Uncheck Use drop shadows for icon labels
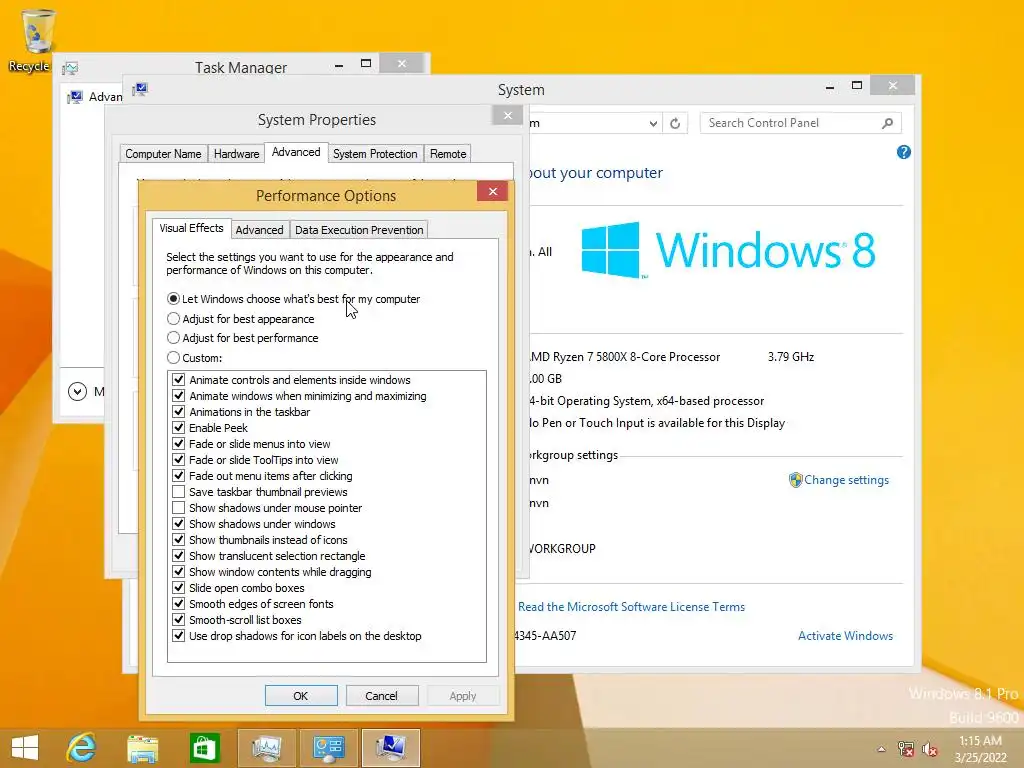This screenshot has height=768, width=1024. pos(178,635)
